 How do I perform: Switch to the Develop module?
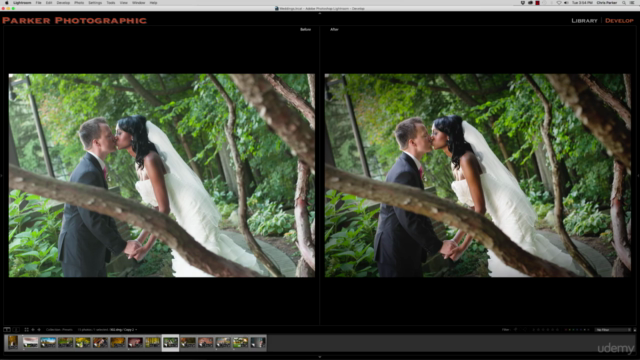(619, 20)
